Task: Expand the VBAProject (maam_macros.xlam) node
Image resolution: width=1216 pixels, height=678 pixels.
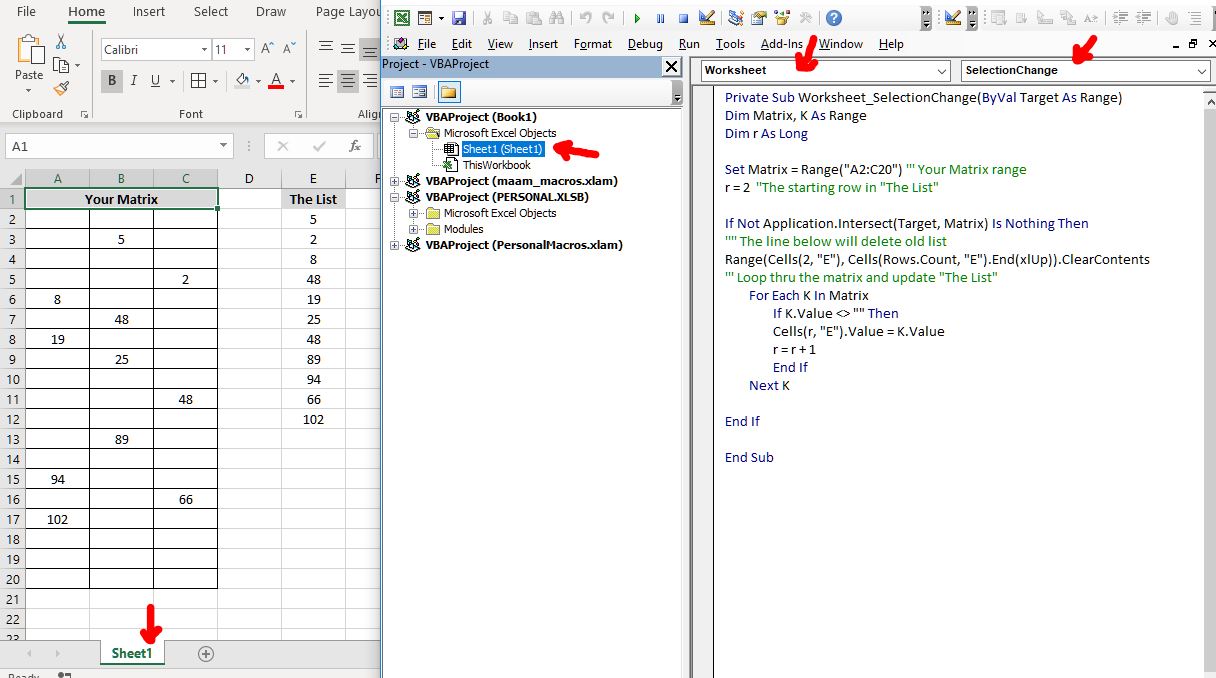Action: 395,181
